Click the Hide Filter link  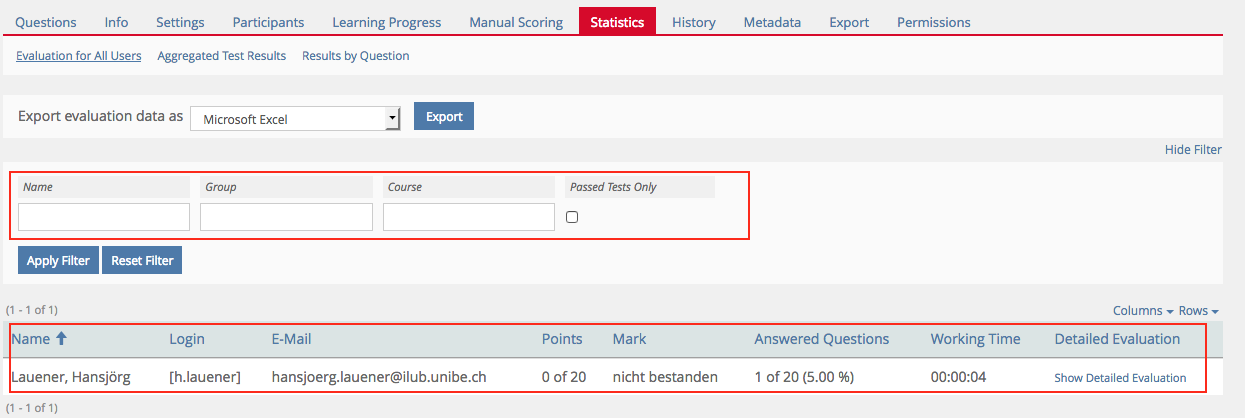pyautogui.click(x=1193, y=150)
